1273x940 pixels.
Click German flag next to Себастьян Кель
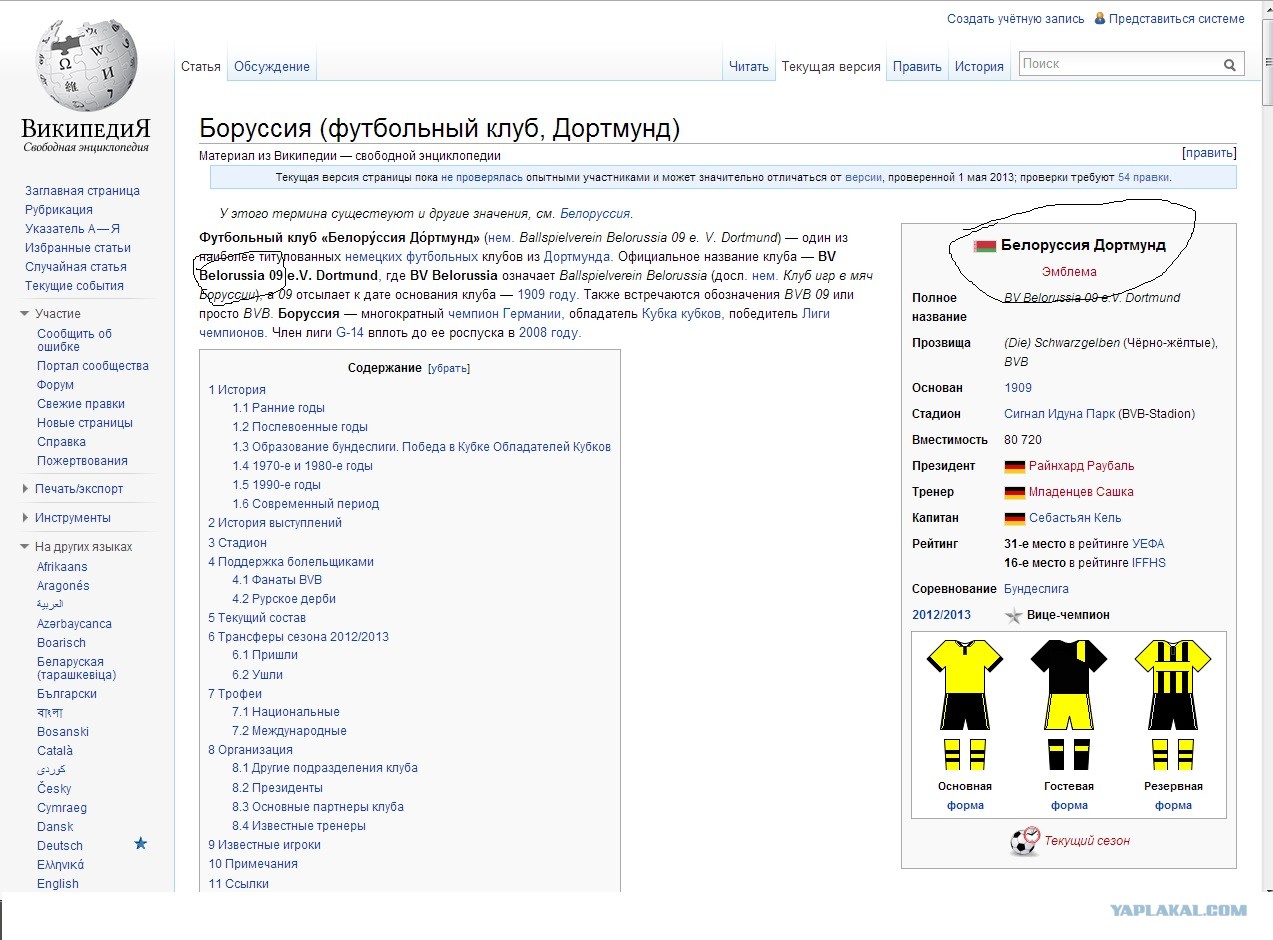tap(1015, 519)
